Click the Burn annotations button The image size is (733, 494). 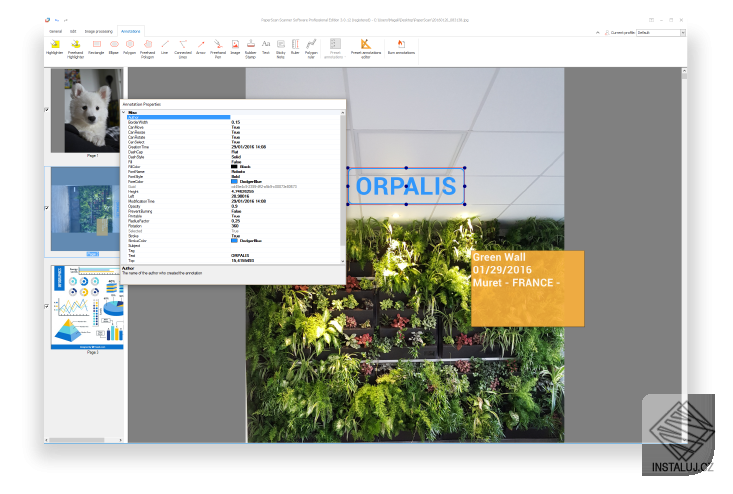click(401, 47)
